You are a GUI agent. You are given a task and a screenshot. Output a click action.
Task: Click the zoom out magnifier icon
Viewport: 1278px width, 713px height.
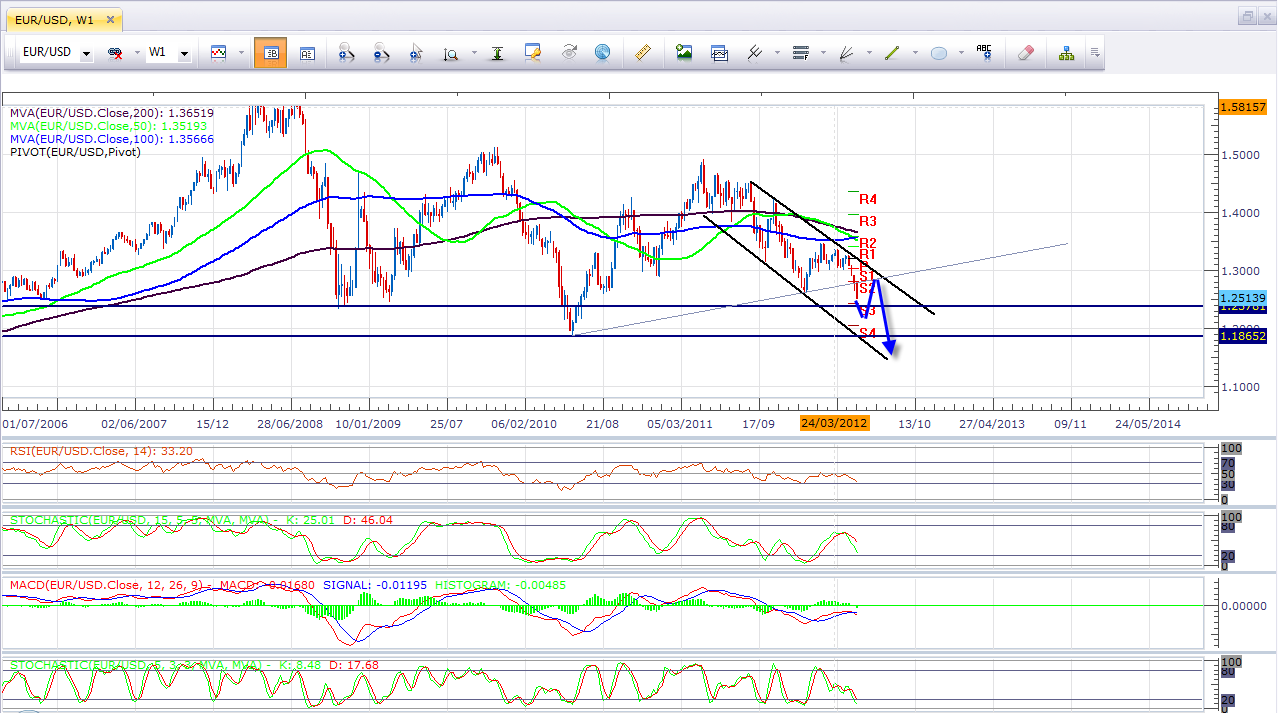381,53
